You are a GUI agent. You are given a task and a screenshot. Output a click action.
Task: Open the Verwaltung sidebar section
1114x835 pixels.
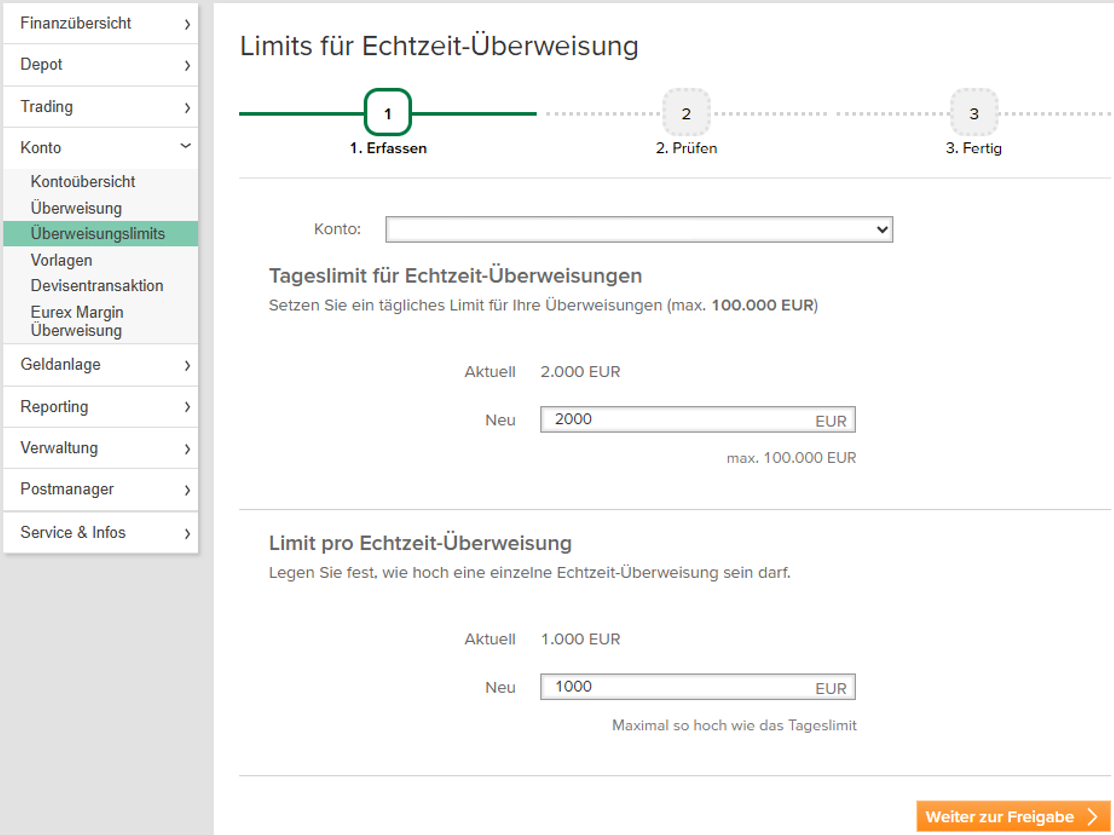point(100,448)
